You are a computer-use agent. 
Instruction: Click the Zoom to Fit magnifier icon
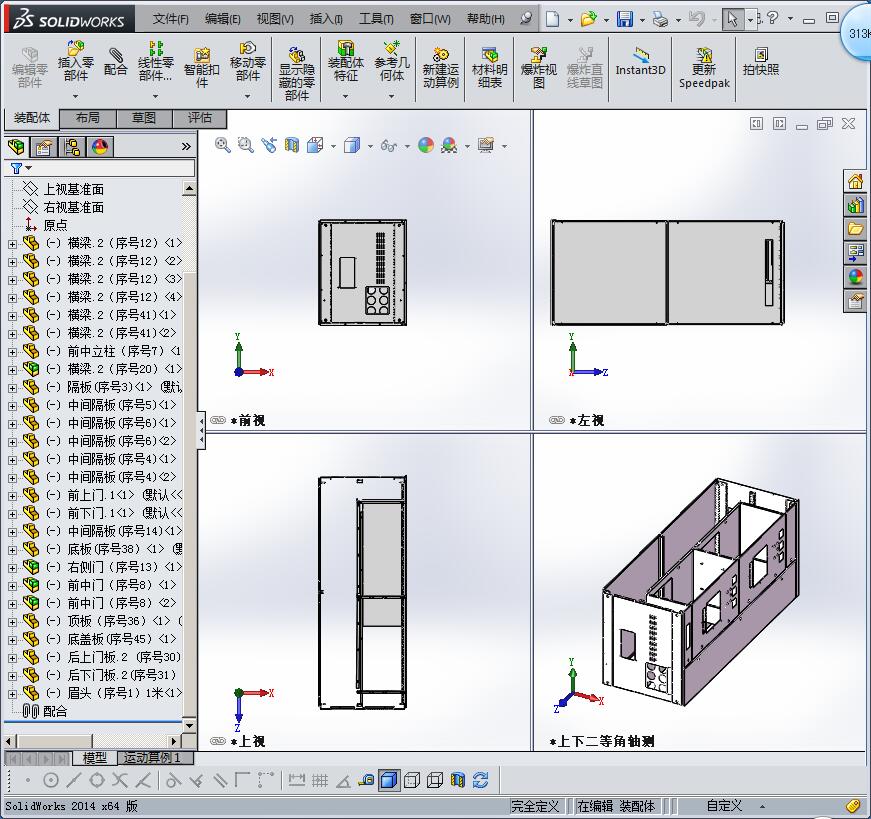(223, 145)
